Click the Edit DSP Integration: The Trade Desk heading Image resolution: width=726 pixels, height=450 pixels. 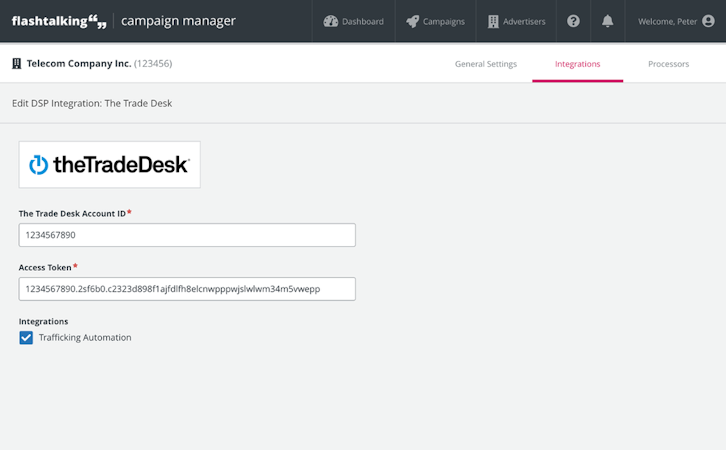tap(92, 103)
